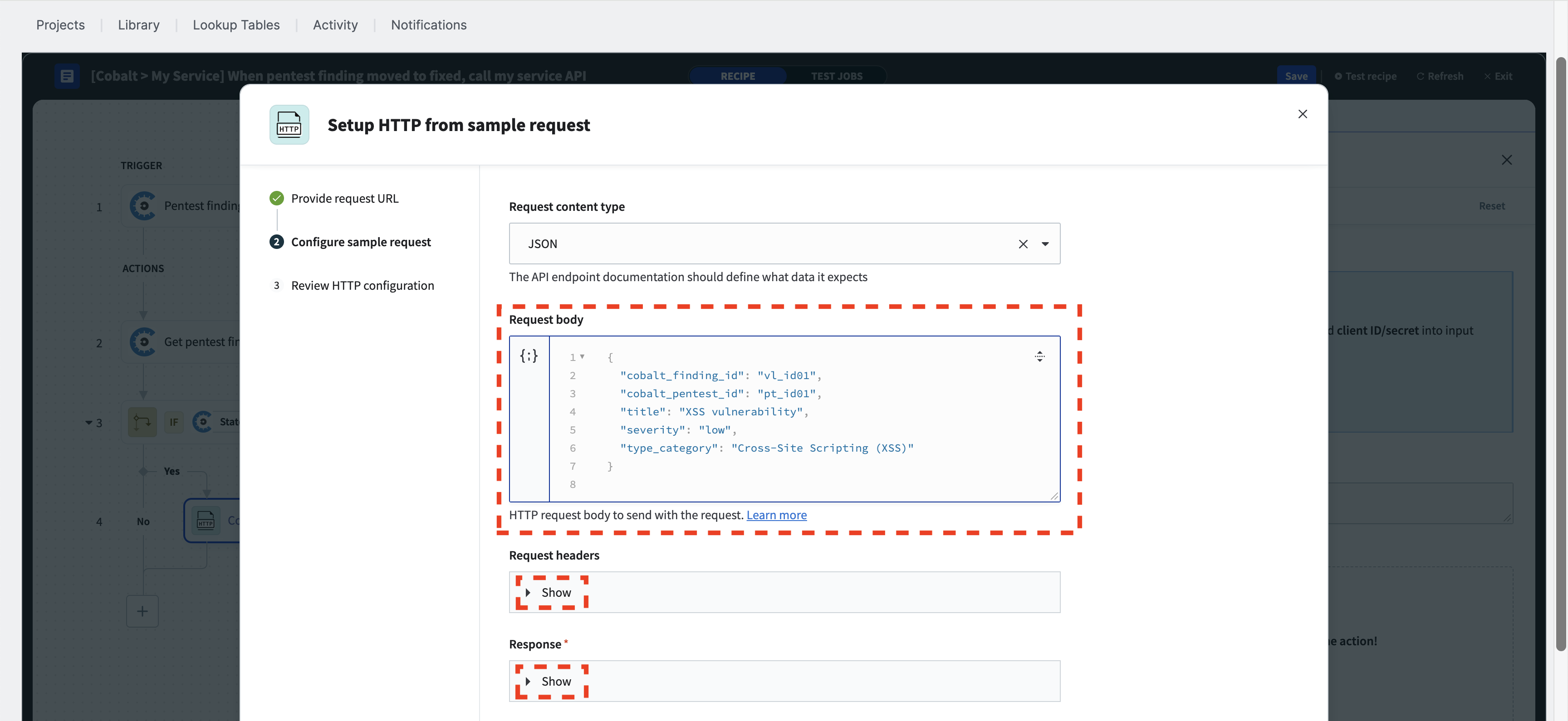The image size is (1568, 721).
Task: Click Test recipe button
Action: click(x=1365, y=76)
